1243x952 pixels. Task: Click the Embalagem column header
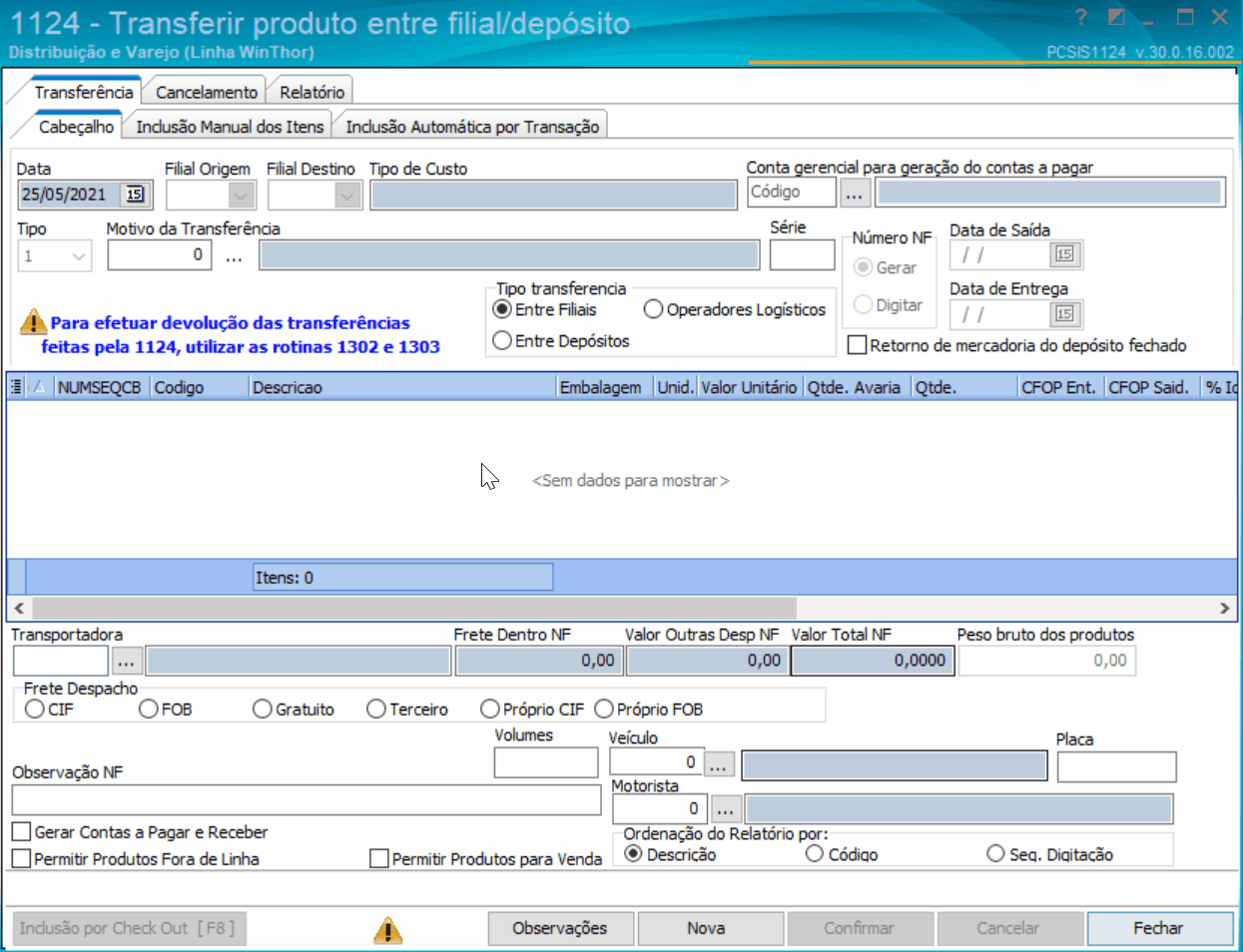tap(603, 387)
